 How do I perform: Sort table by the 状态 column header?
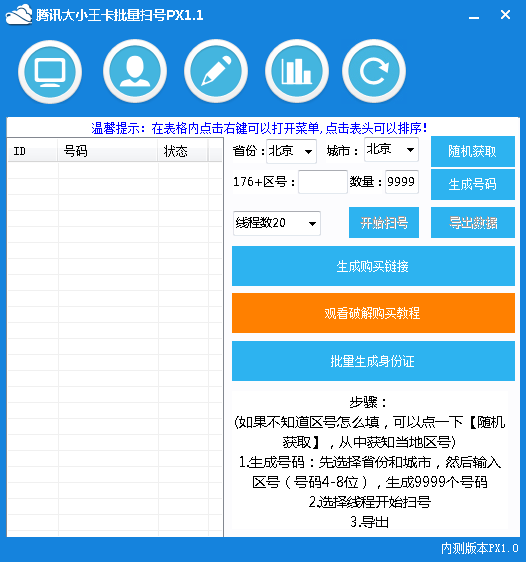[x=182, y=151]
